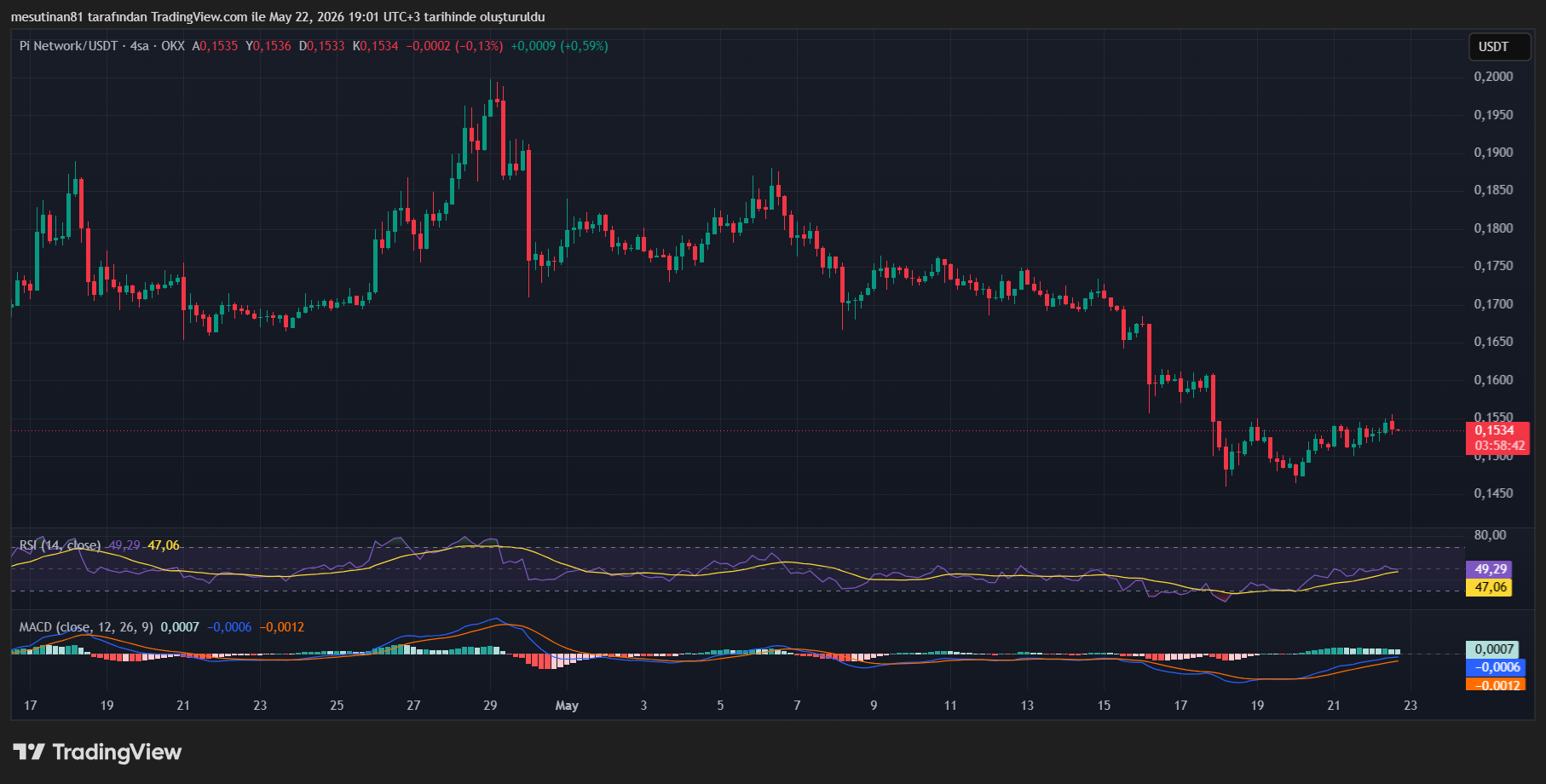The width and height of the screenshot is (1546, 784).
Task: Click the red 0,1534 current price badge
Action: [x=1496, y=430]
